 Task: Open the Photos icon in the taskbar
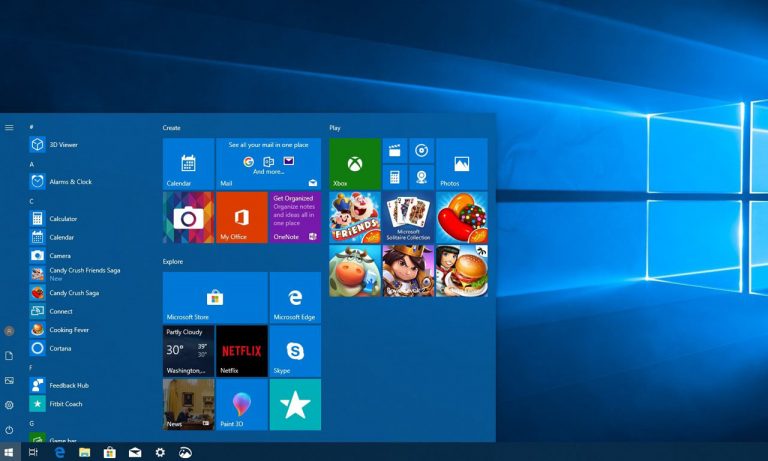pos(185,452)
